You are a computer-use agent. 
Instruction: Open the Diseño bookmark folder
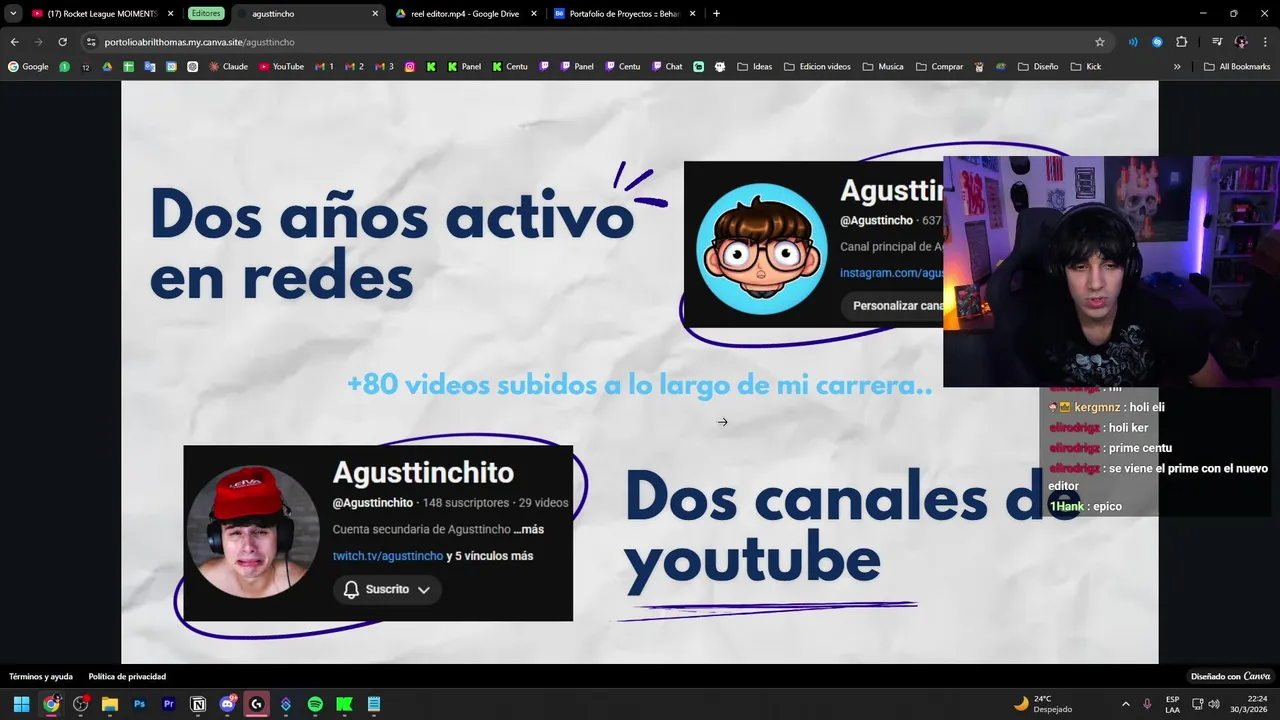(x=1038, y=67)
